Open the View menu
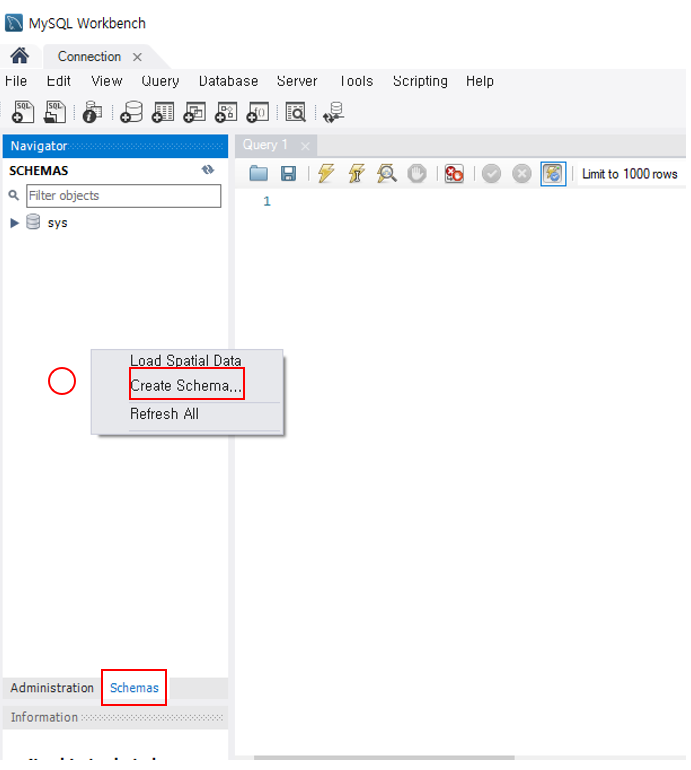691x770 pixels. (107, 81)
